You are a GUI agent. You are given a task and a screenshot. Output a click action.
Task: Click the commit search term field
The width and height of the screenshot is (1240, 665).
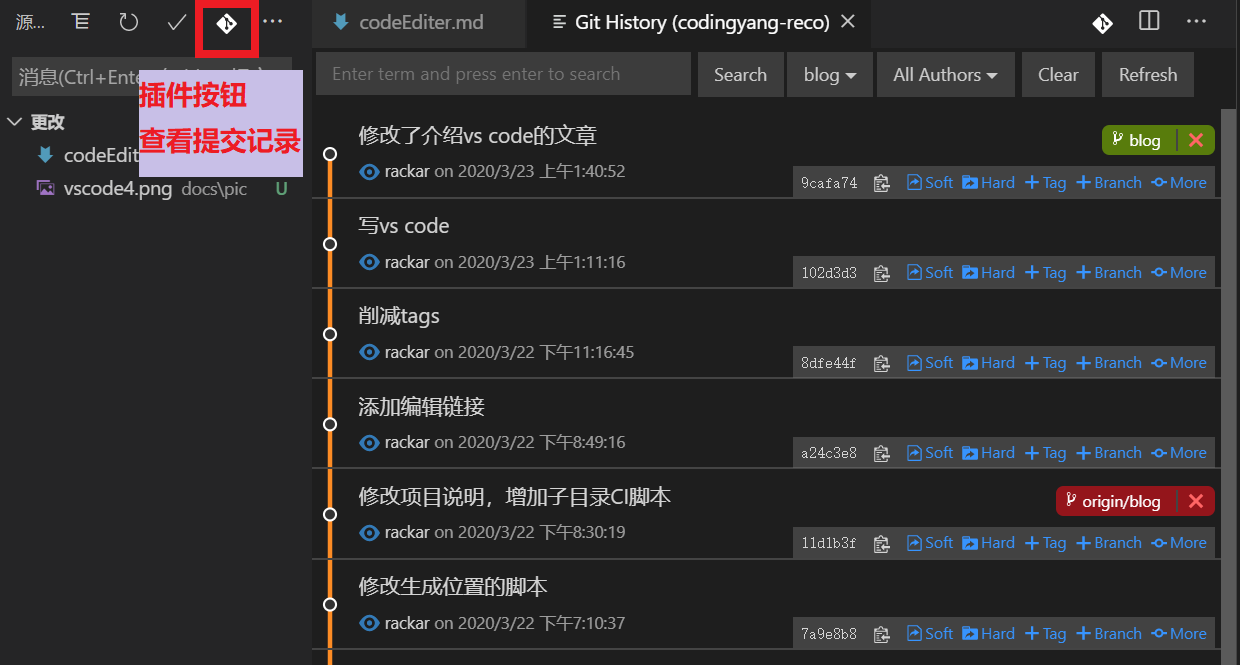504,74
